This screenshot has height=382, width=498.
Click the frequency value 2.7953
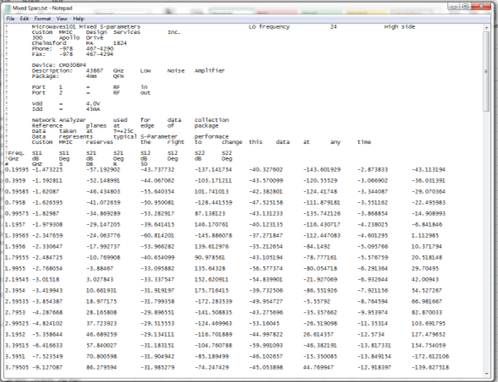[x=15, y=313]
